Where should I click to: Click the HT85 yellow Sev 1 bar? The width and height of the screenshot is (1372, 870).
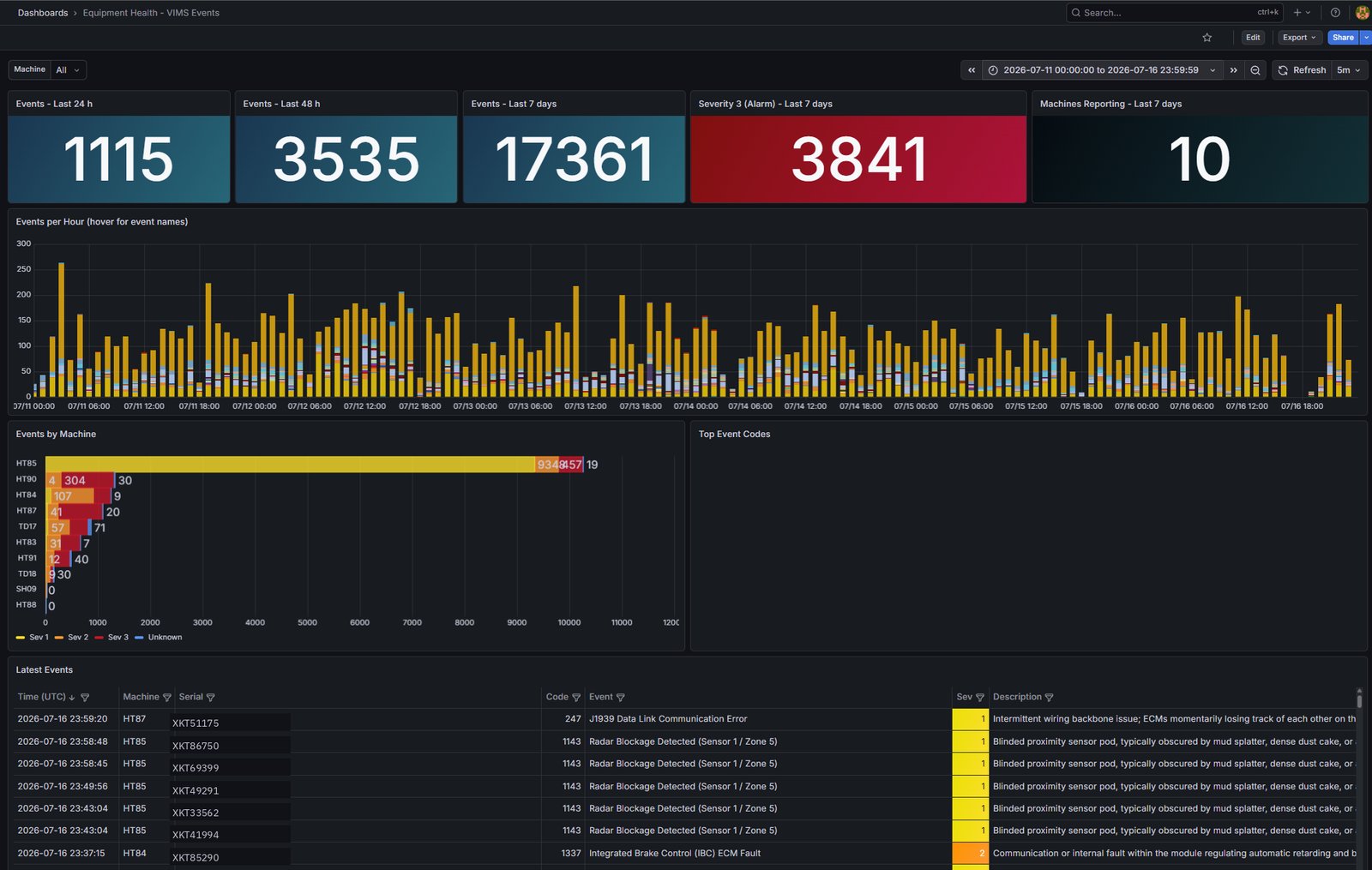pyautogui.click(x=291, y=465)
